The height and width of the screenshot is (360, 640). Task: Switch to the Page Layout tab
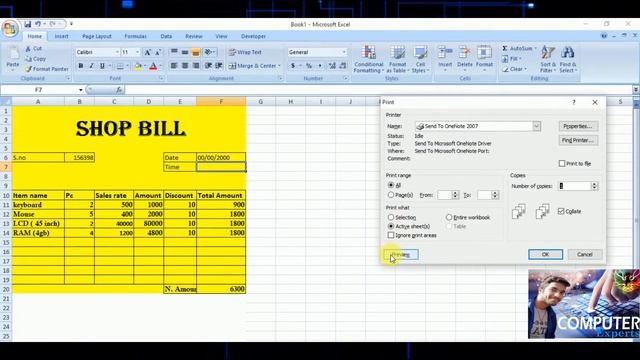pyautogui.click(x=97, y=36)
